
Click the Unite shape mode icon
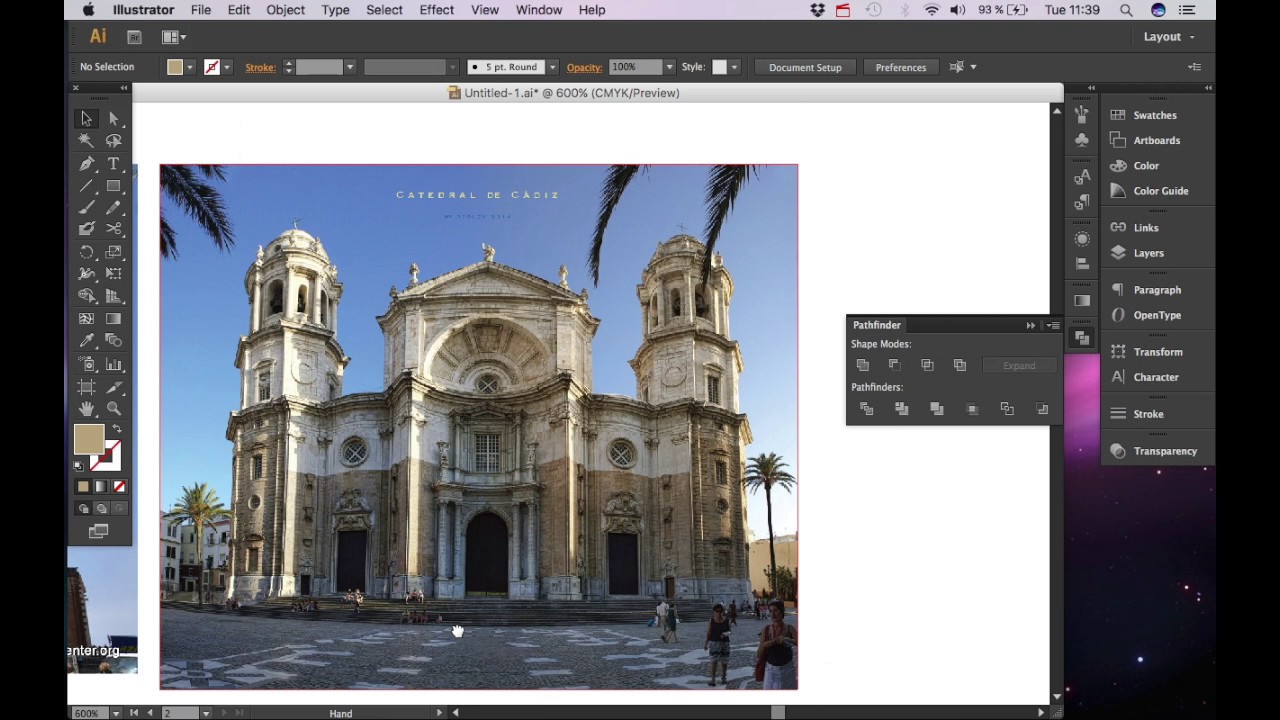(863, 366)
